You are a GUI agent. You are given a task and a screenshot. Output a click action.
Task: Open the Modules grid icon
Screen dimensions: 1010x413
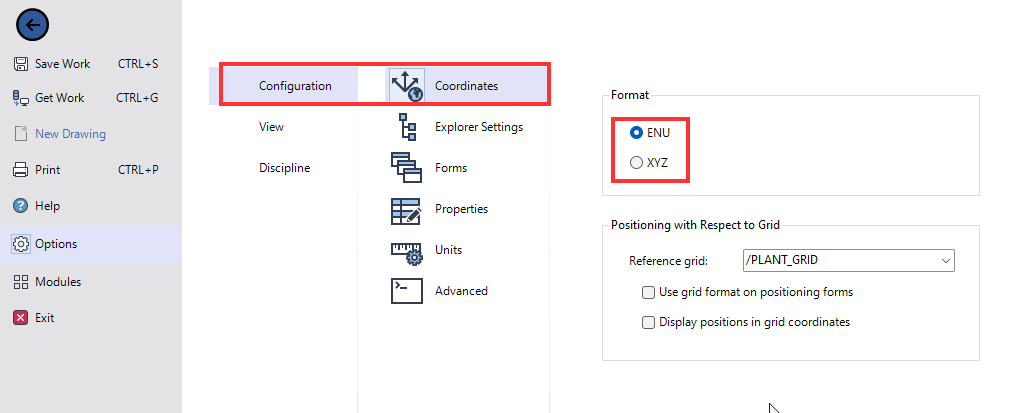click(21, 282)
